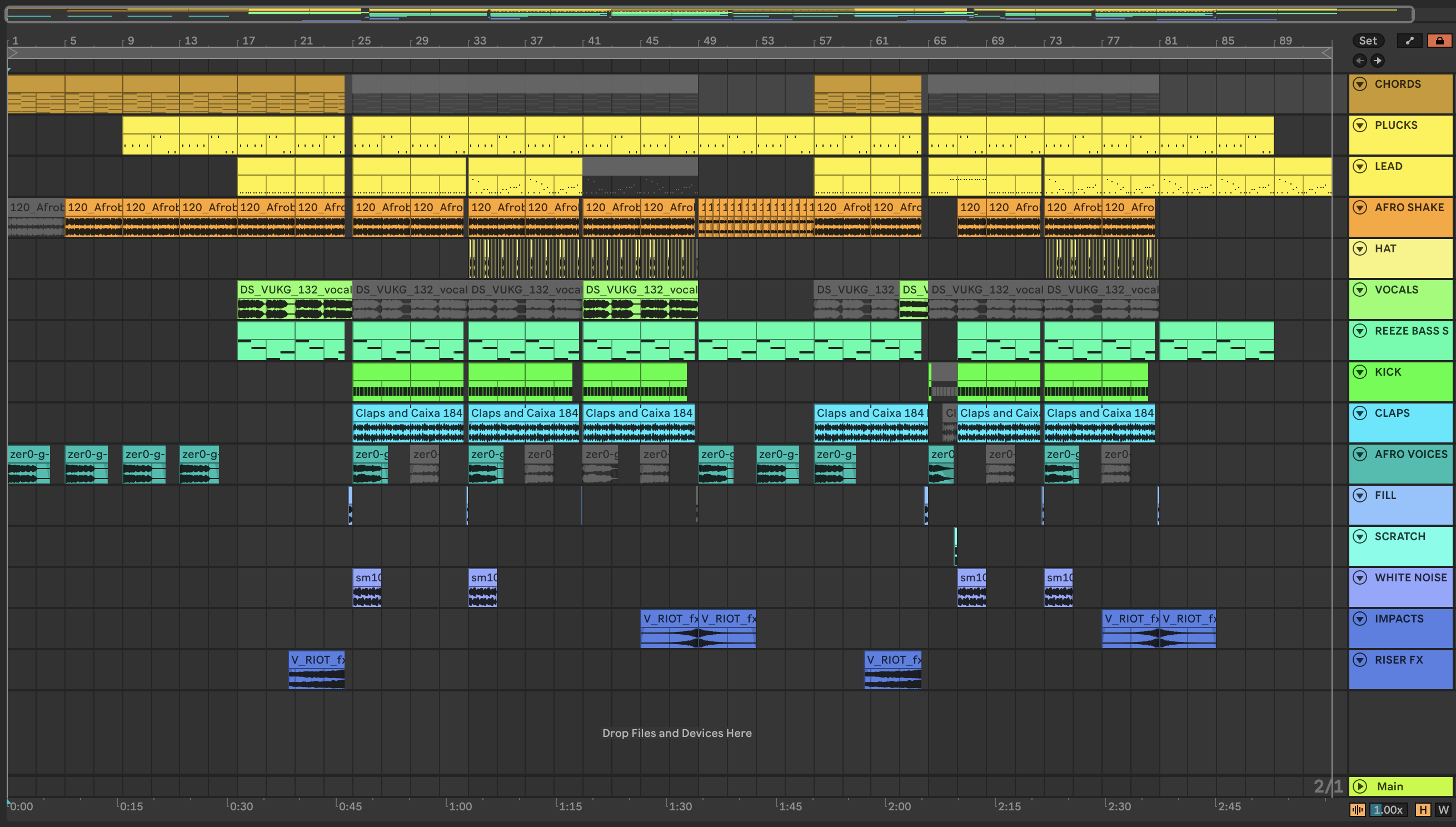The width and height of the screenshot is (1456, 827).
Task: Toggle the automation mode button
Action: coord(1409,41)
